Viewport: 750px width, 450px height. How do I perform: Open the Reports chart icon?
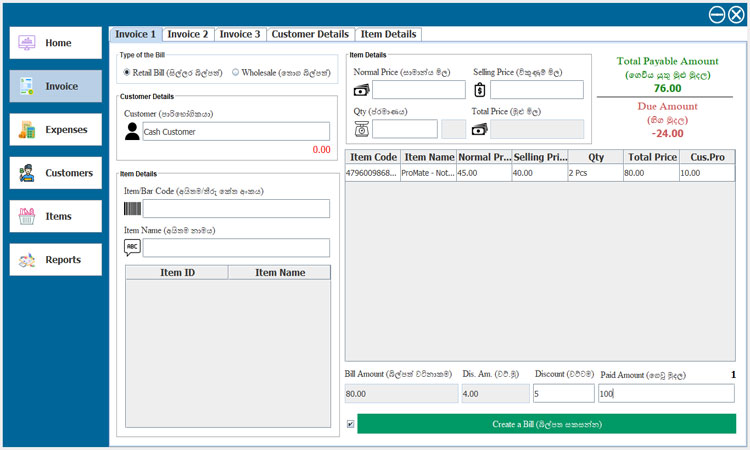pyautogui.click(x=27, y=260)
